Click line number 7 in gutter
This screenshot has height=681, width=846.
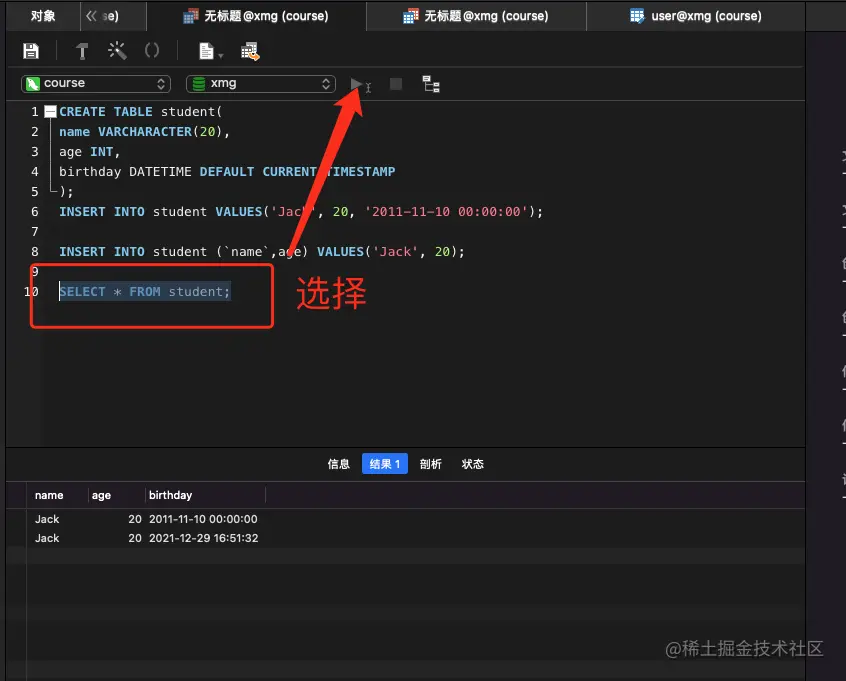point(35,232)
